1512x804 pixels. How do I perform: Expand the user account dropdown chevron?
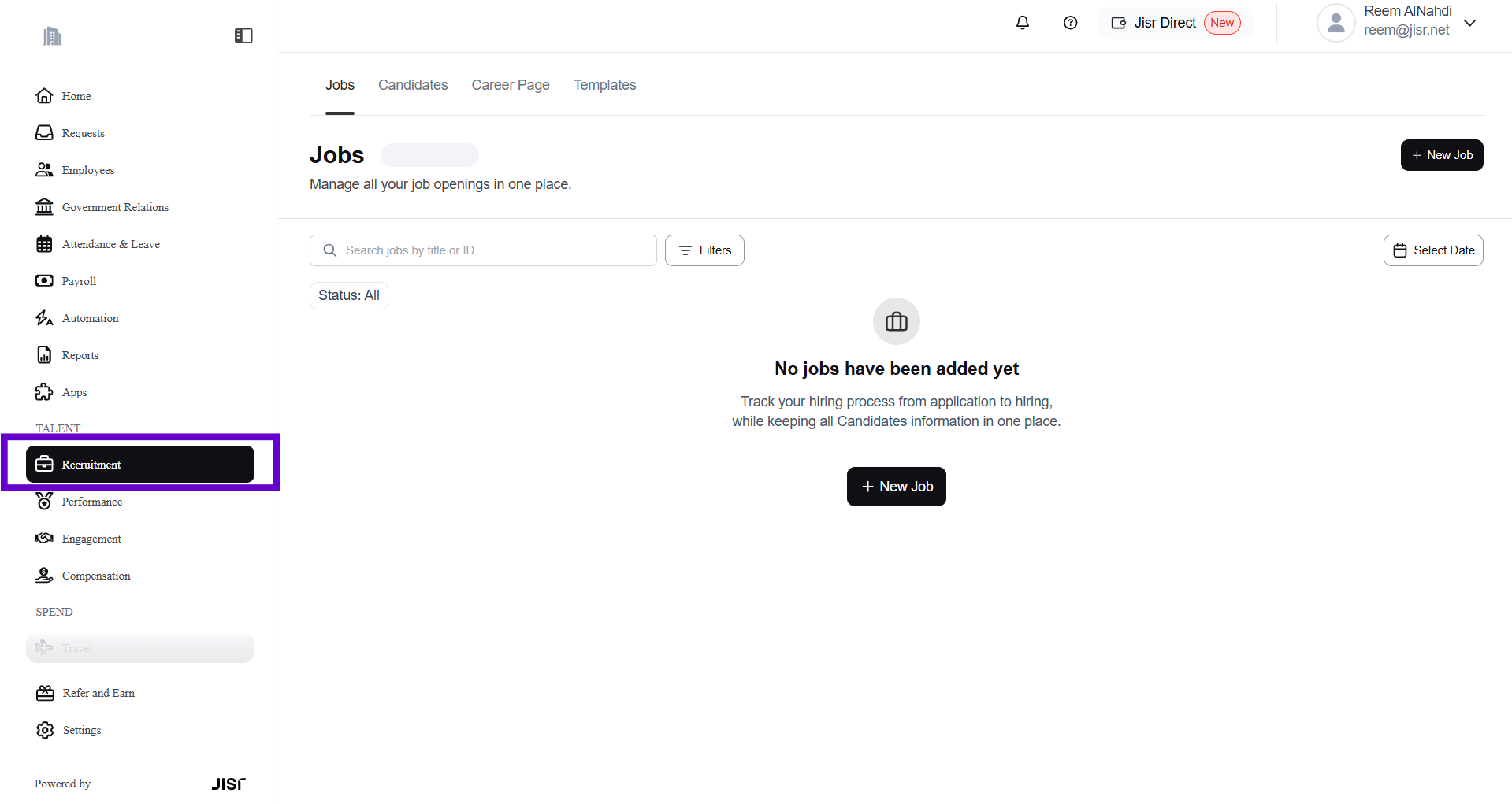[1469, 23]
